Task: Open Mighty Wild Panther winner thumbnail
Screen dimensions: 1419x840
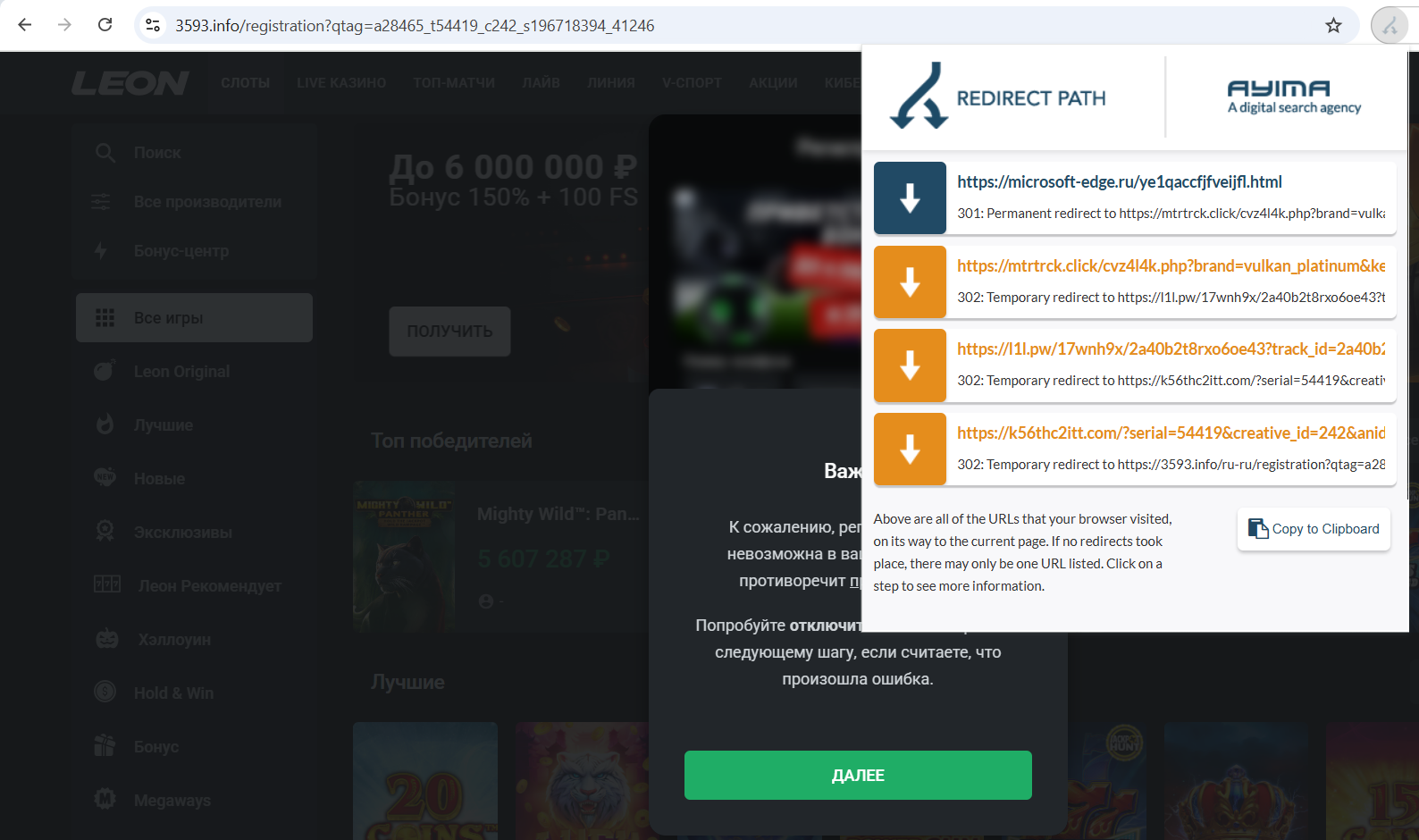Action: 404,556
